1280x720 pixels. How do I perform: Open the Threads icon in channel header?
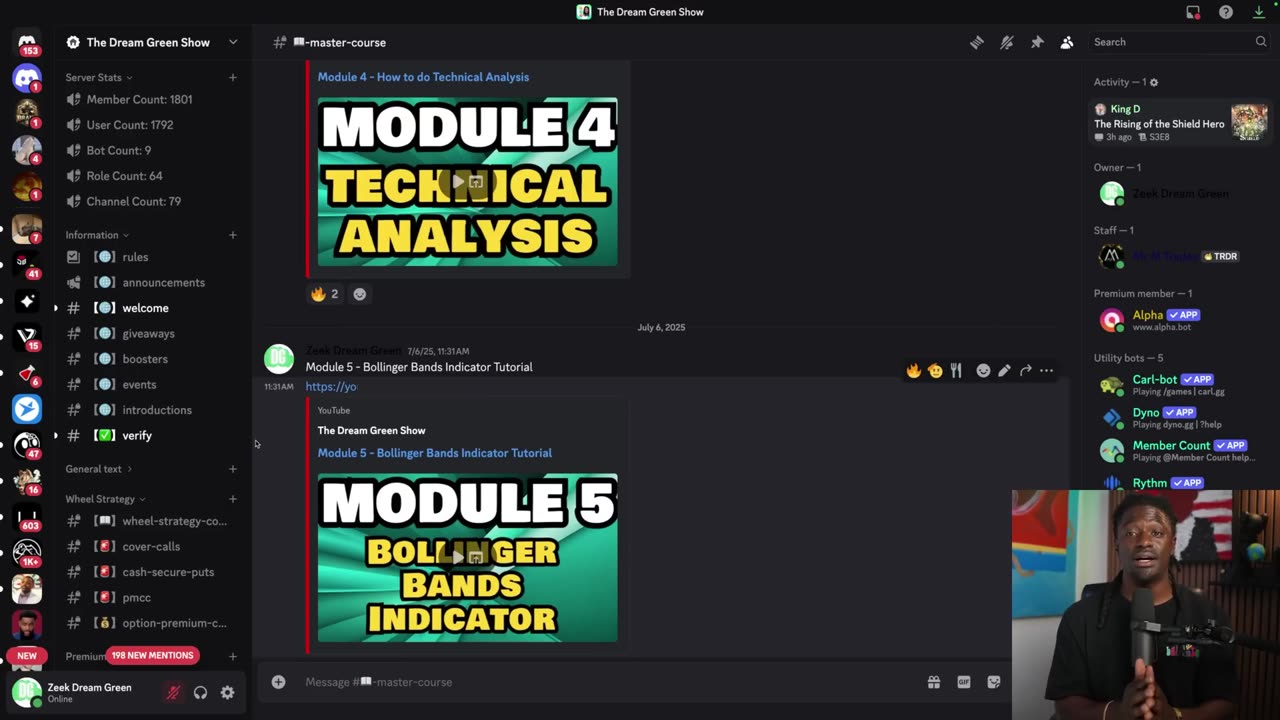pyautogui.click(x=977, y=42)
